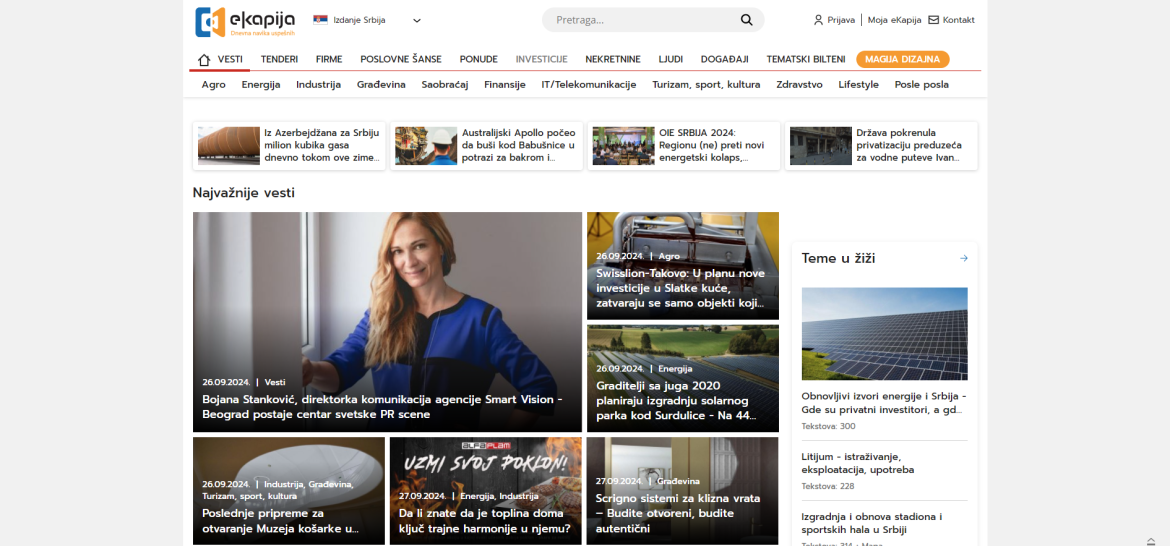The width and height of the screenshot is (1170, 546).
Task: Select the Posle posla category
Action: coord(922,85)
